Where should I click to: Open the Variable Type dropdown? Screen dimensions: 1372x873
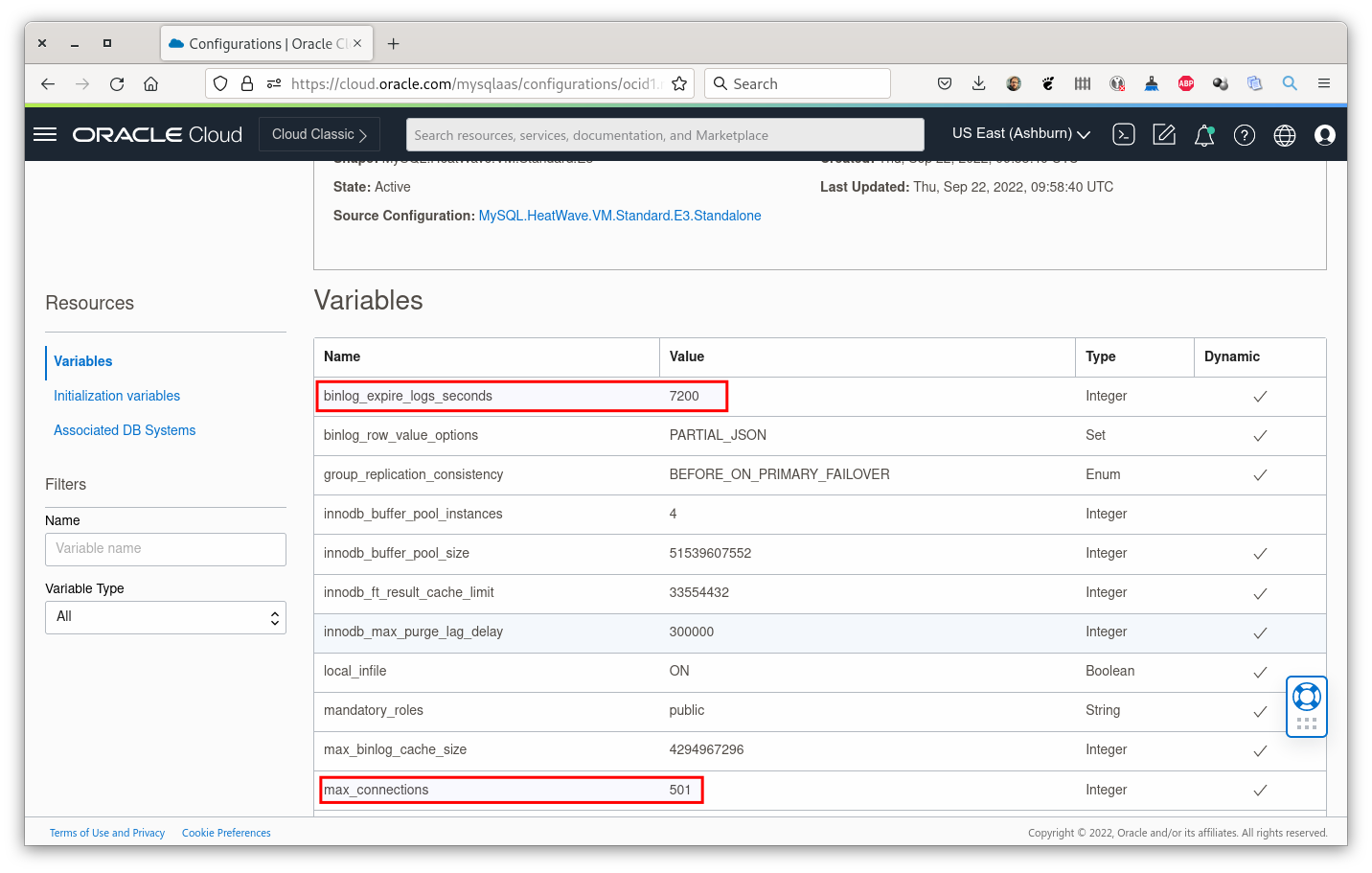click(x=166, y=617)
